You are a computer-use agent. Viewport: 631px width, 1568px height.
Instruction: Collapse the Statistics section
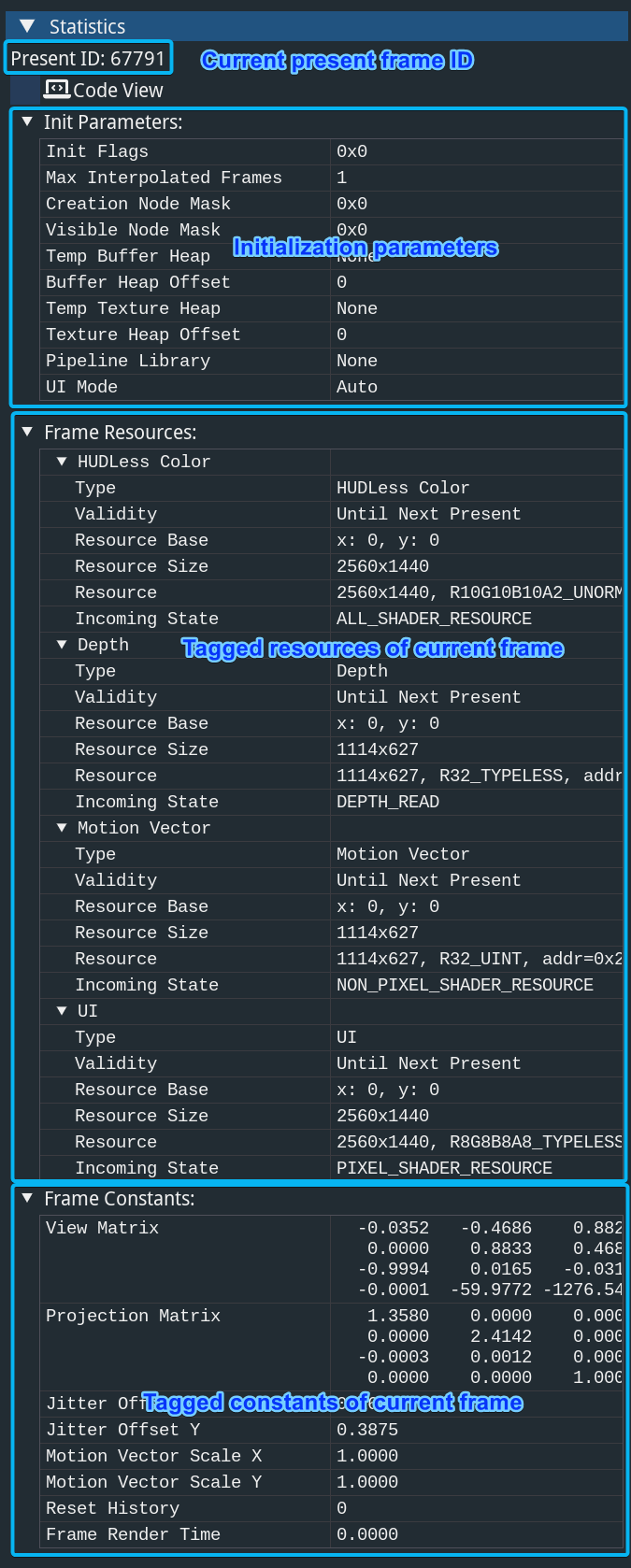(x=27, y=26)
